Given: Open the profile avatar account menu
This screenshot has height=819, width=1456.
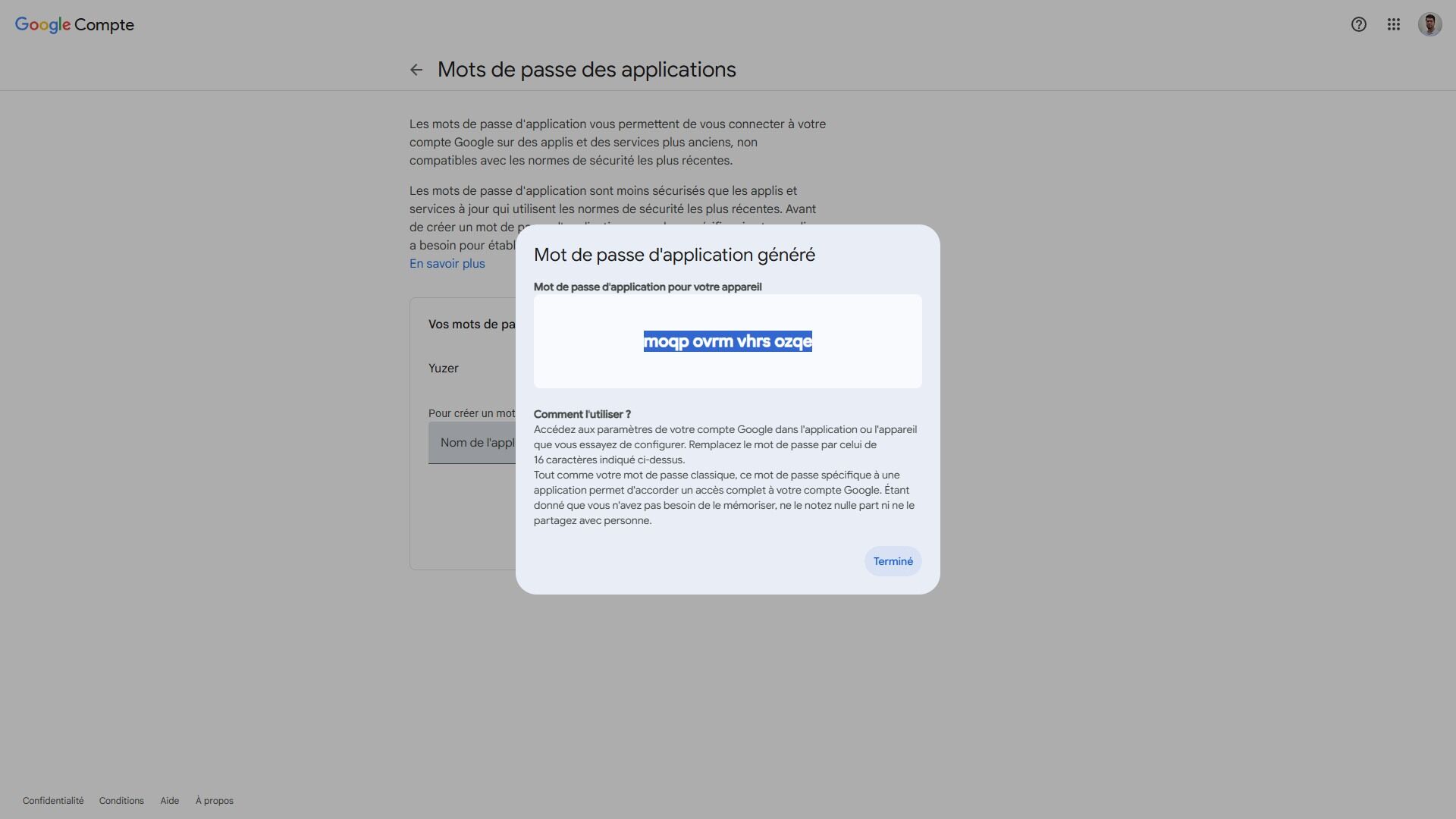Looking at the screenshot, I should 1429,24.
